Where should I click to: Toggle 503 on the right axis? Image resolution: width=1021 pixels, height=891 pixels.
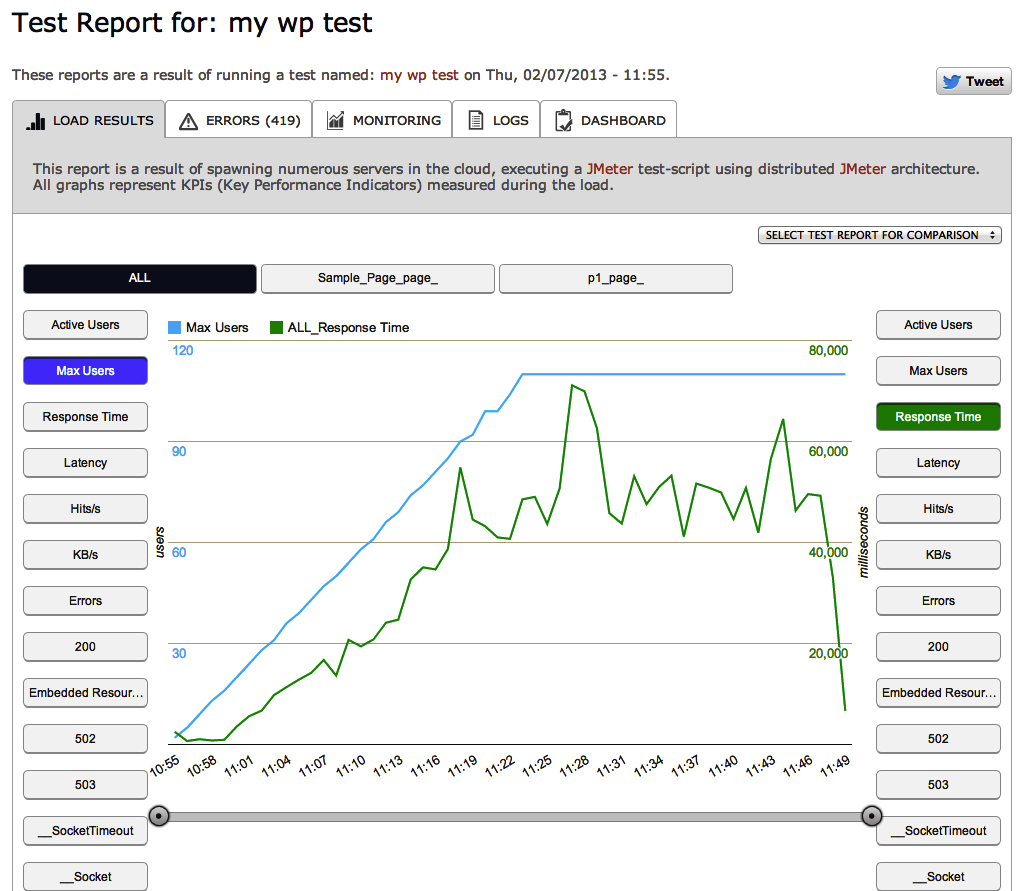click(938, 785)
